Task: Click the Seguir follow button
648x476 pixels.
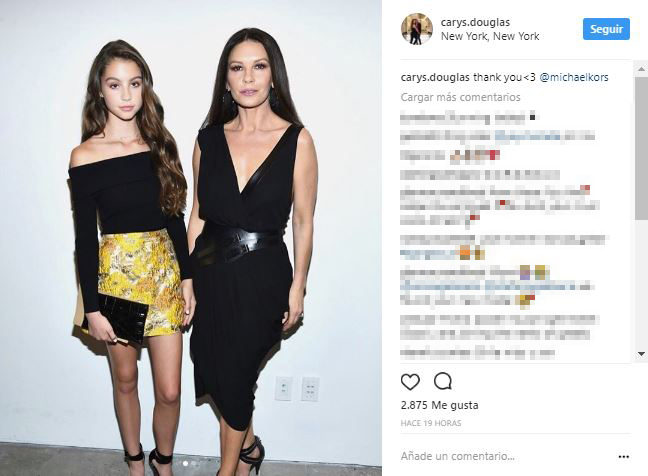Action: (606, 29)
